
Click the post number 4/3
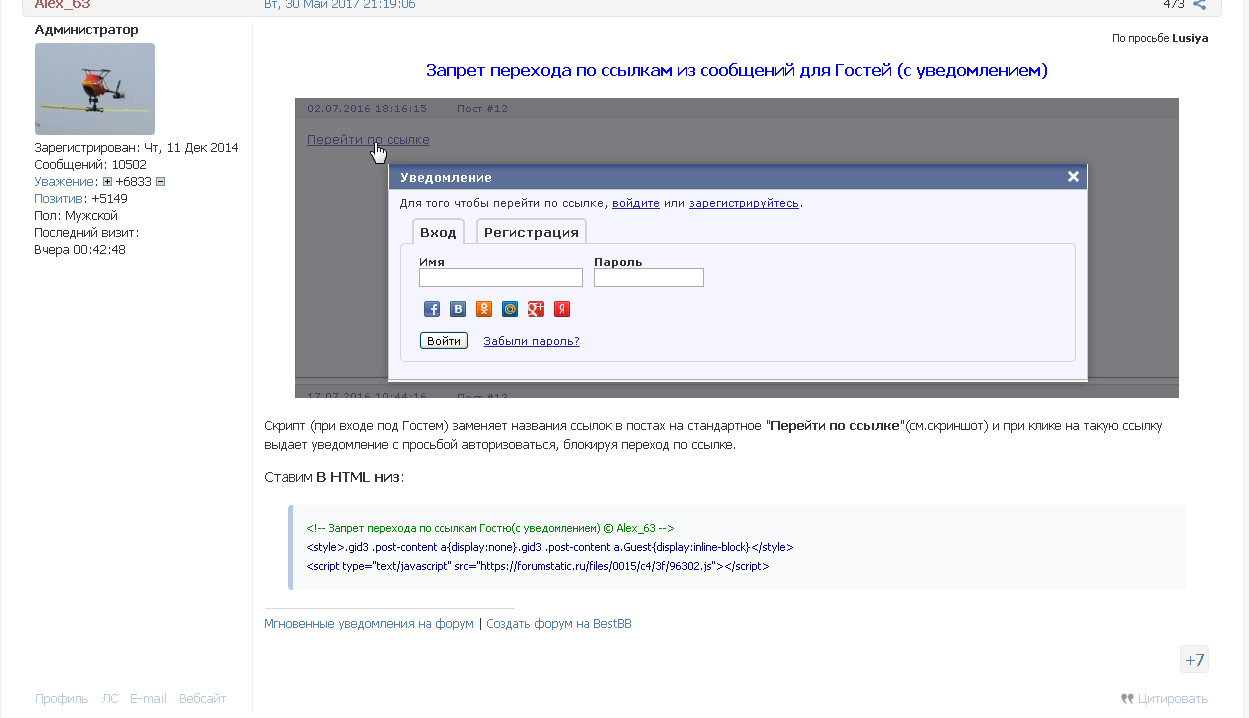pos(1174,5)
